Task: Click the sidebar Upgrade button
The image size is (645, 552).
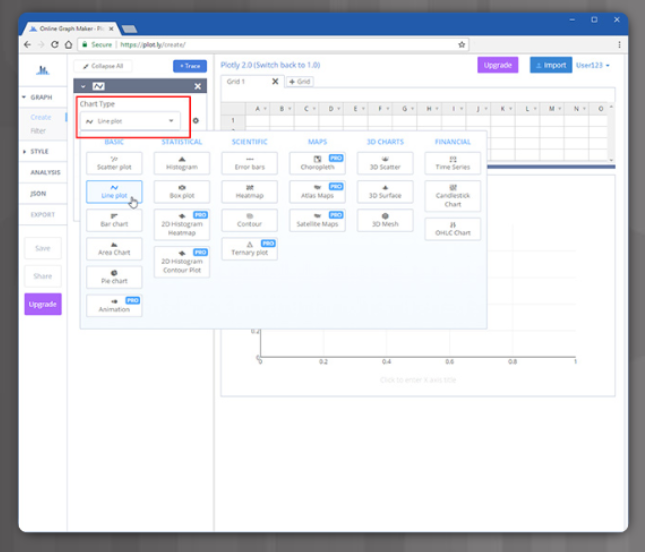Action: click(x=43, y=304)
